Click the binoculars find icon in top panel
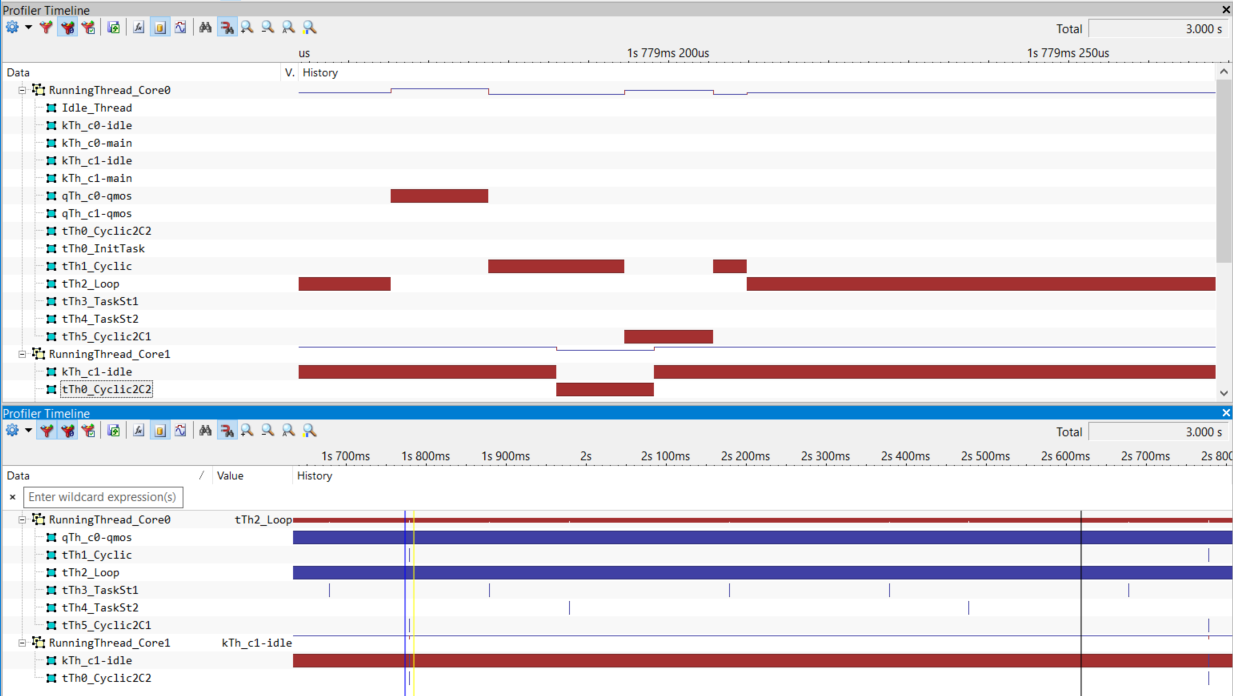 (205, 28)
